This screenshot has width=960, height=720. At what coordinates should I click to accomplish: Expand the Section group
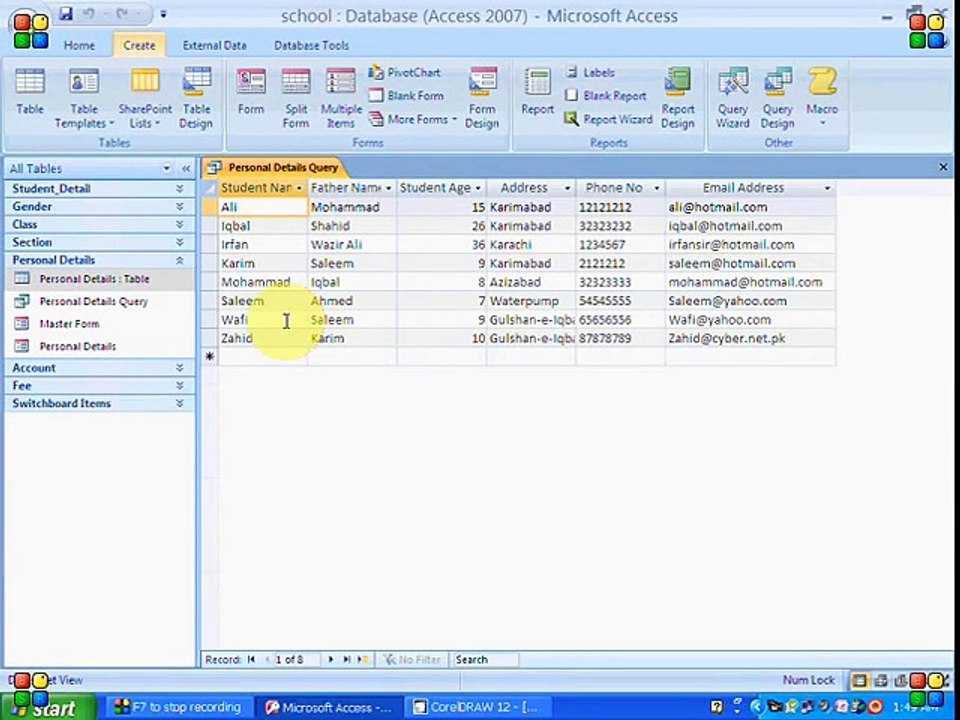click(179, 242)
